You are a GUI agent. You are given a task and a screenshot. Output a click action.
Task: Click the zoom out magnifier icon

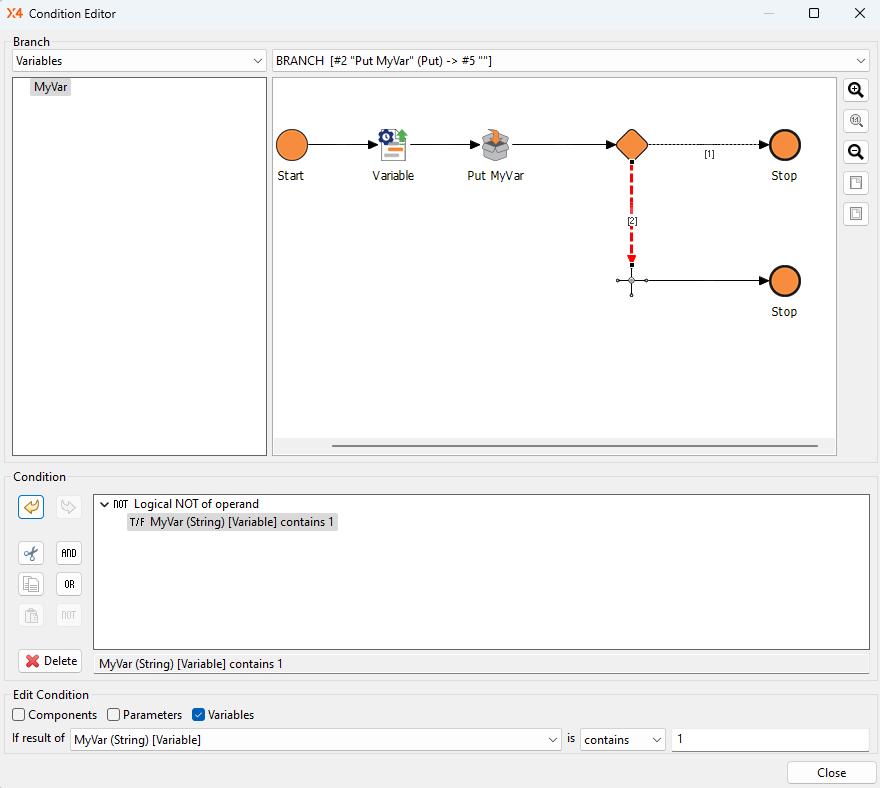pyautogui.click(x=855, y=152)
